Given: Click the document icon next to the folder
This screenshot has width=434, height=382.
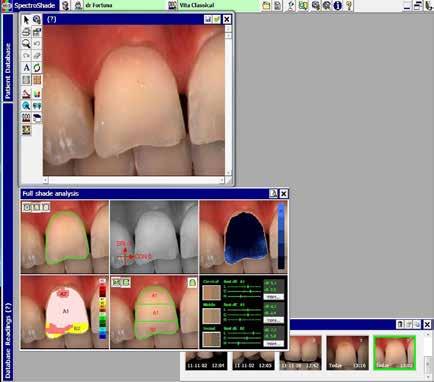Looking at the screenshot, I should (277, 6).
